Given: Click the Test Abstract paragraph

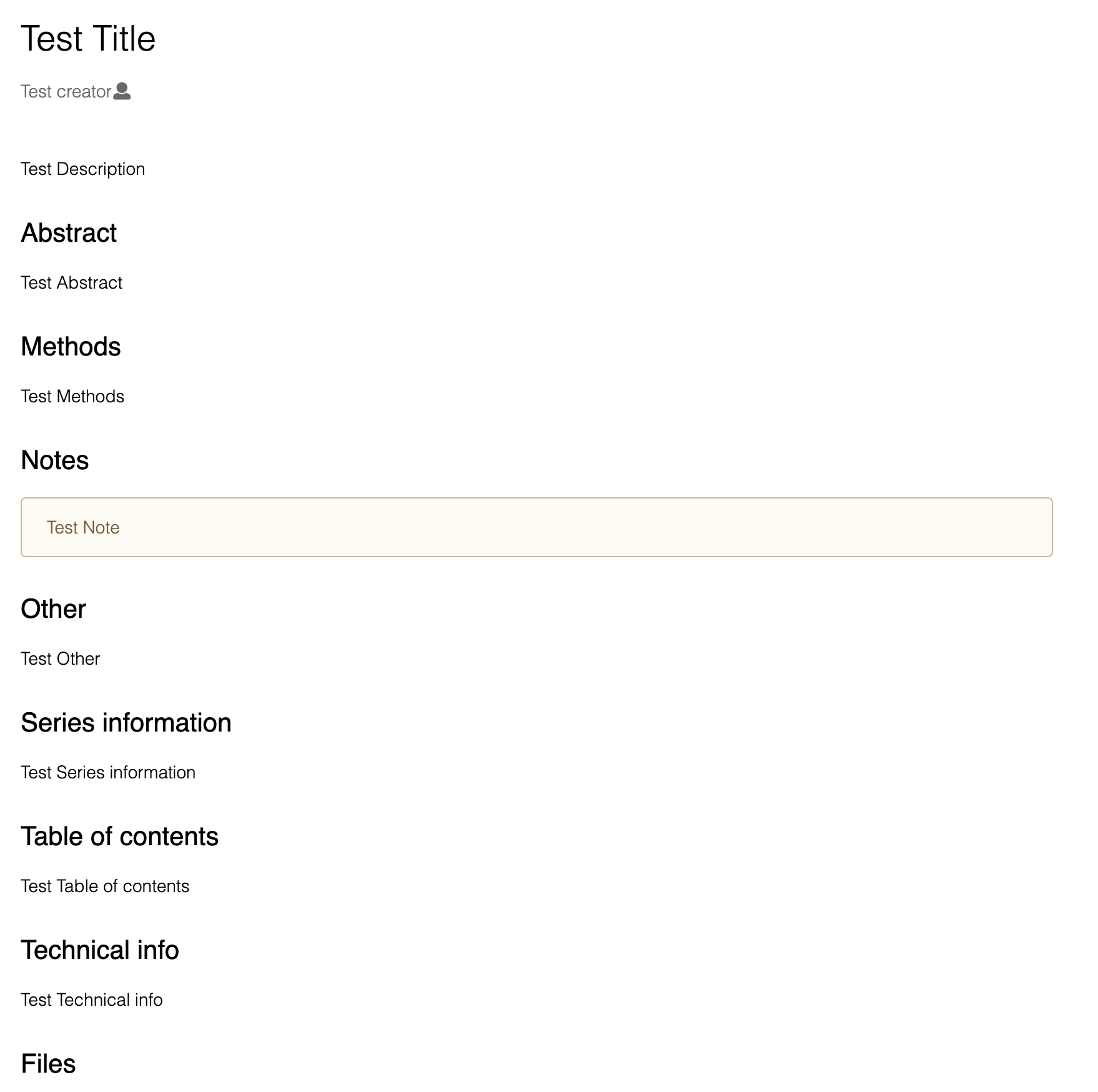Looking at the screenshot, I should pos(71,283).
